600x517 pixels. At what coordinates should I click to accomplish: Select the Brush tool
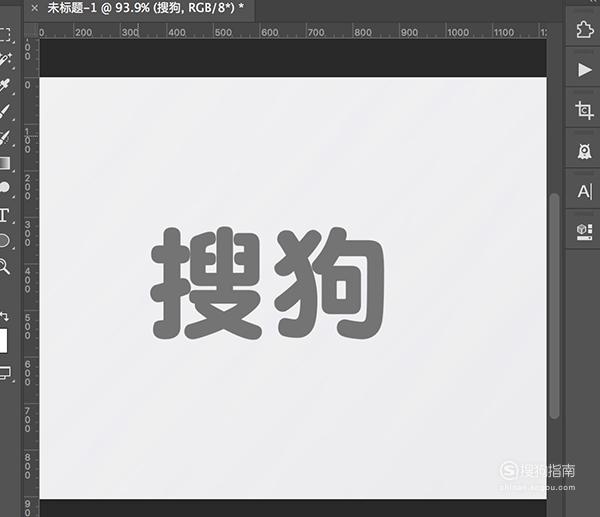[x=5, y=112]
